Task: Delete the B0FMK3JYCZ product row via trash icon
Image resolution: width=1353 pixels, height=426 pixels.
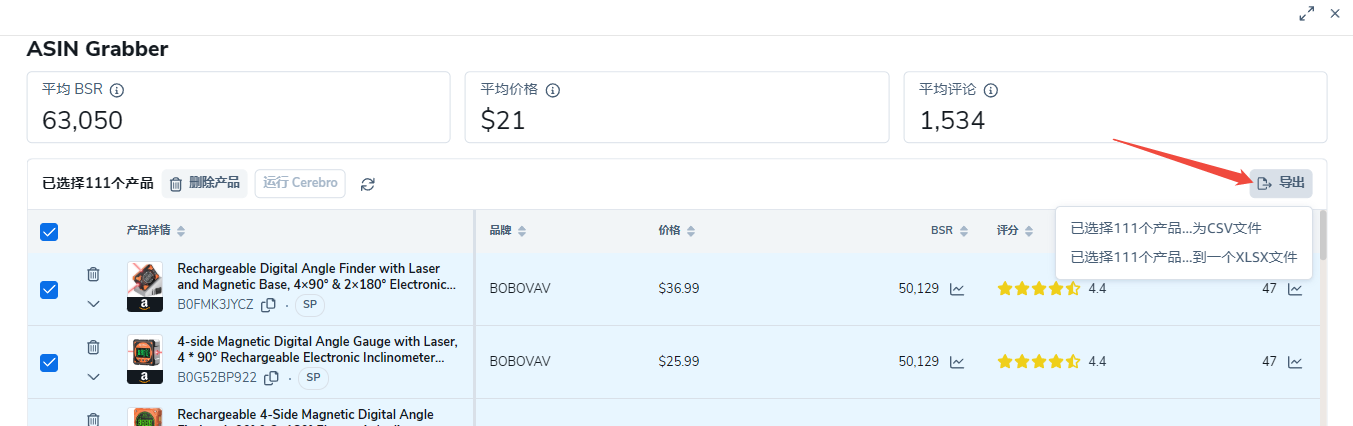Action: coord(93,274)
